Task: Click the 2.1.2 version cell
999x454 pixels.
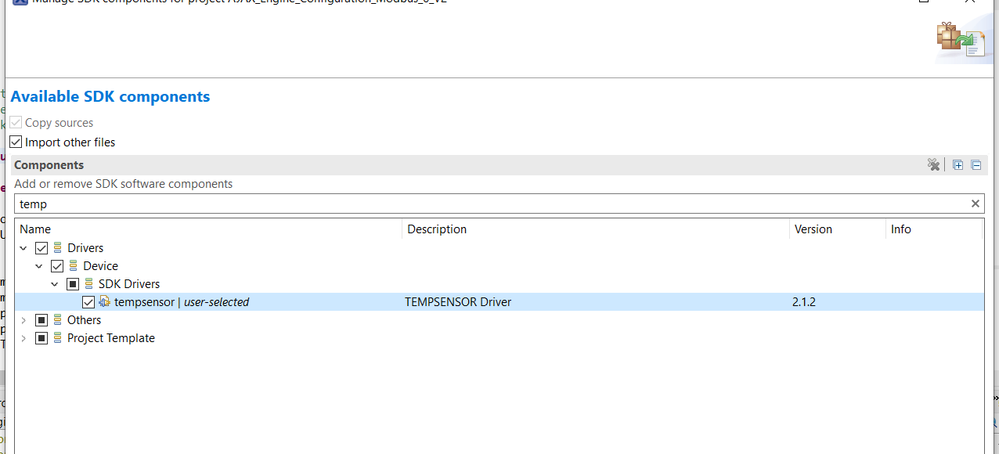Action: coord(804,302)
